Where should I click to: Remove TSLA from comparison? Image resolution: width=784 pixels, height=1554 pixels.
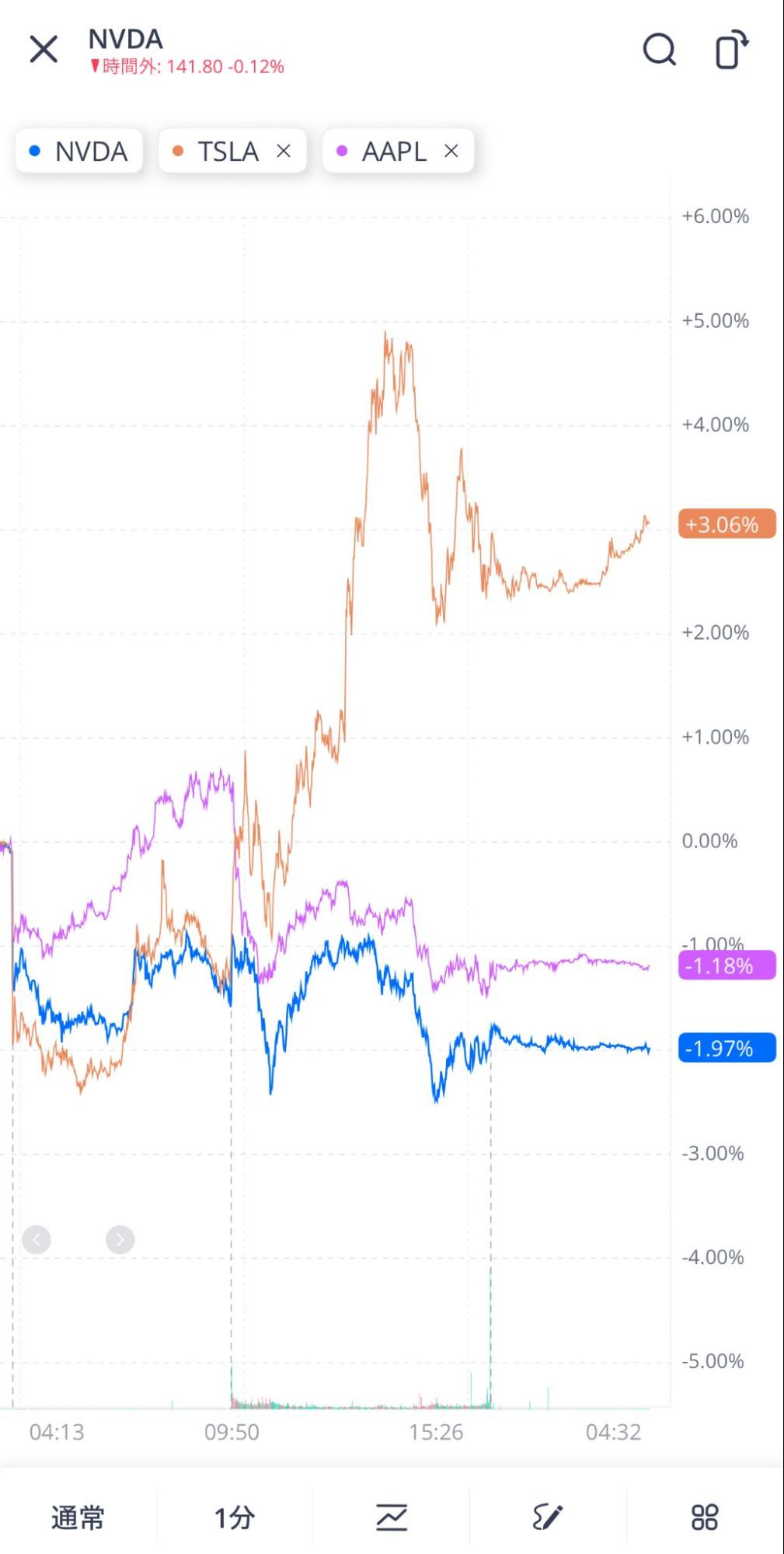(x=284, y=151)
